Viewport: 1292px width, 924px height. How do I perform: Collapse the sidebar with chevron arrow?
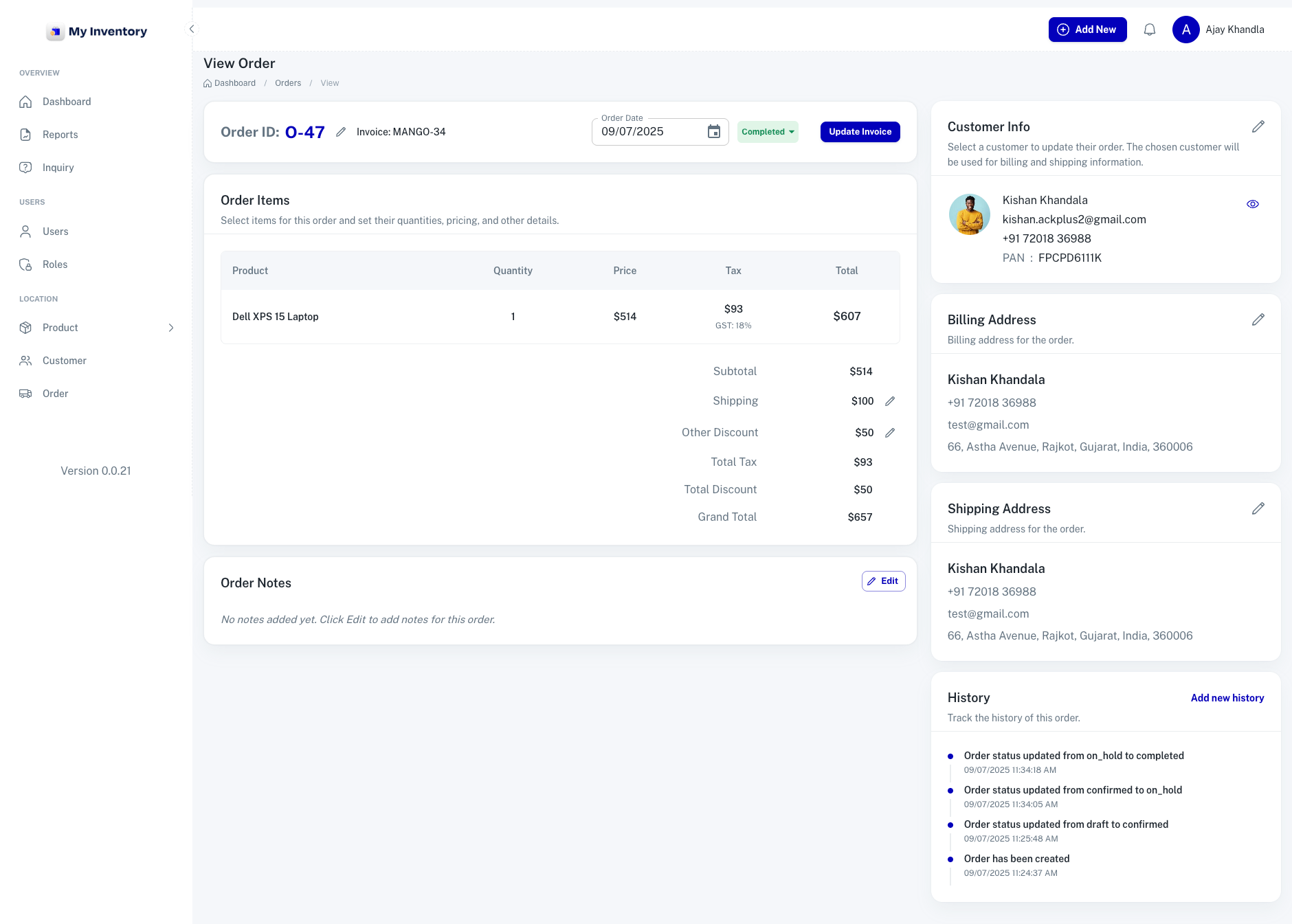pyautogui.click(x=192, y=29)
